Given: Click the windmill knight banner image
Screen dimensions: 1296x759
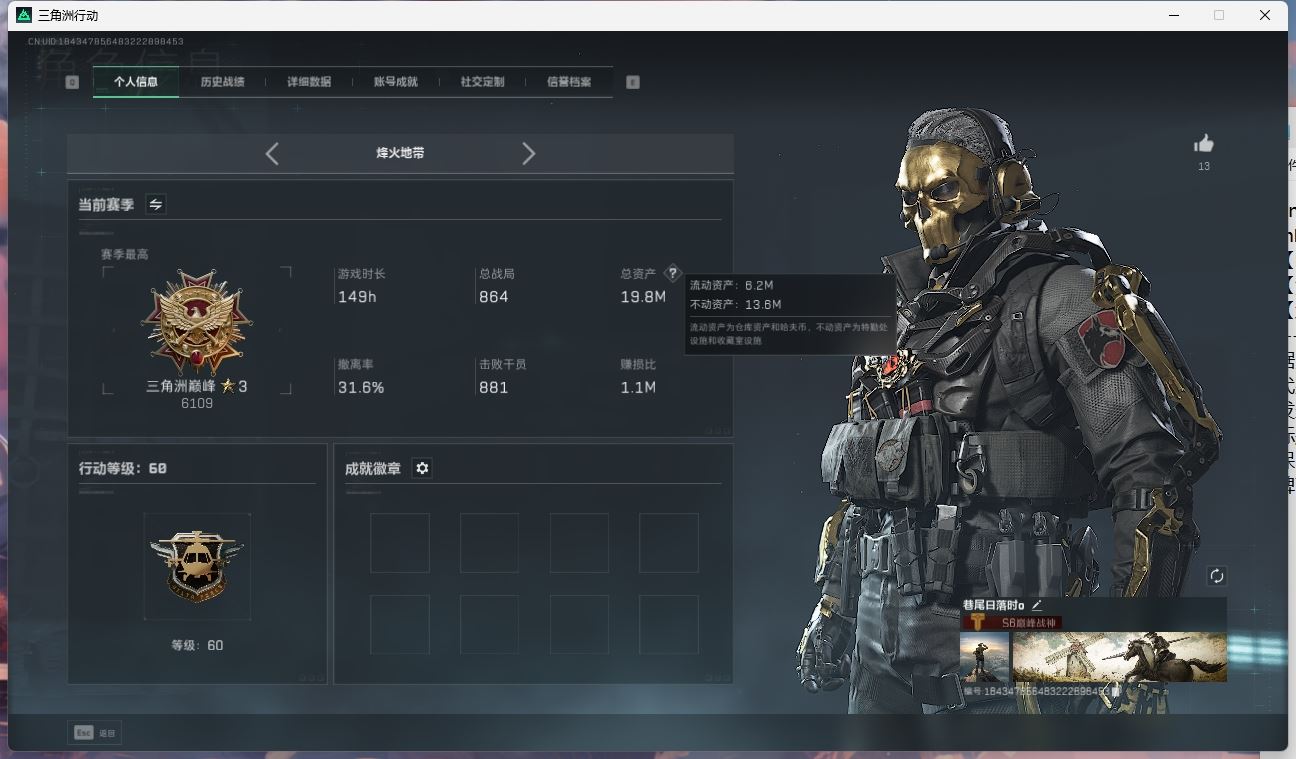Looking at the screenshot, I should click(1119, 657).
